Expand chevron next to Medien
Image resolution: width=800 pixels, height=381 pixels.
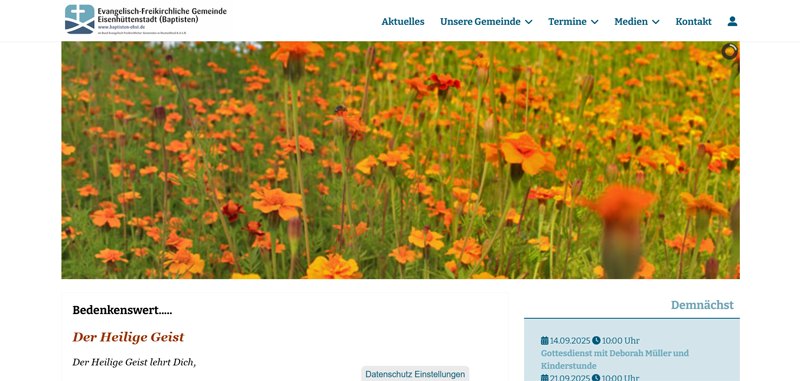(x=656, y=22)
